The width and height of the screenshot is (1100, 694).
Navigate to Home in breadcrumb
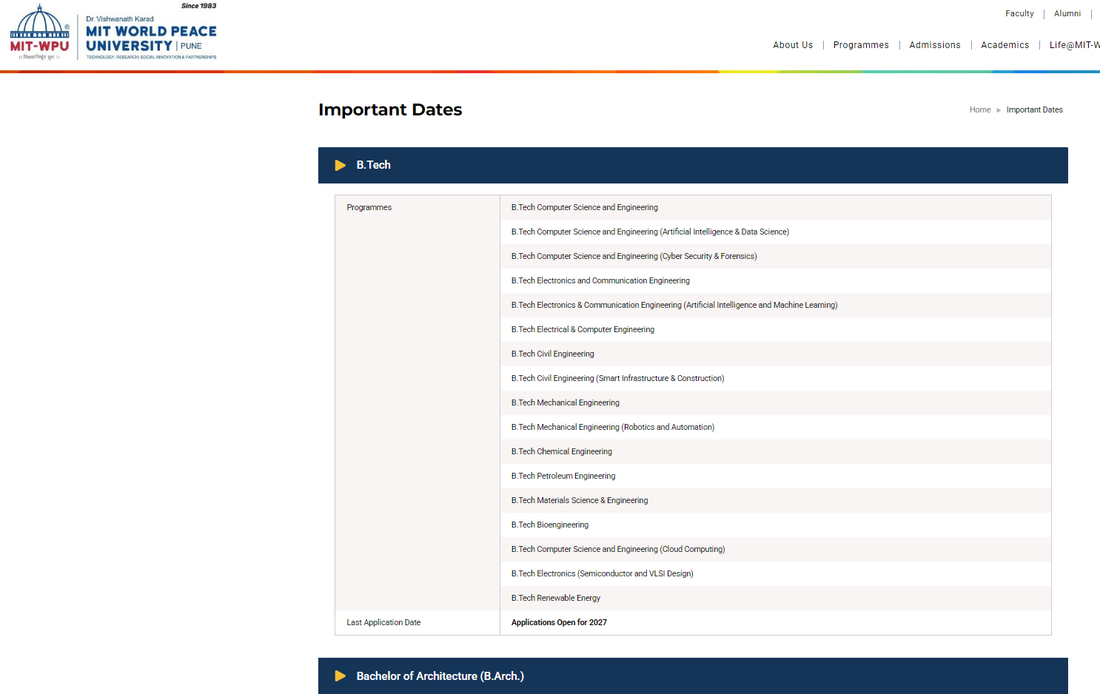(980, 110)
